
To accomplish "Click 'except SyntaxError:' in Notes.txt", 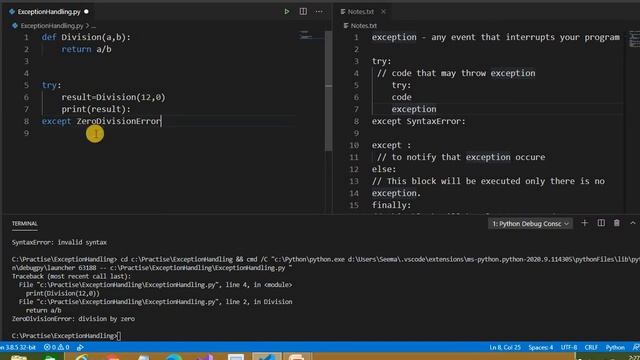I will (418, 121).
